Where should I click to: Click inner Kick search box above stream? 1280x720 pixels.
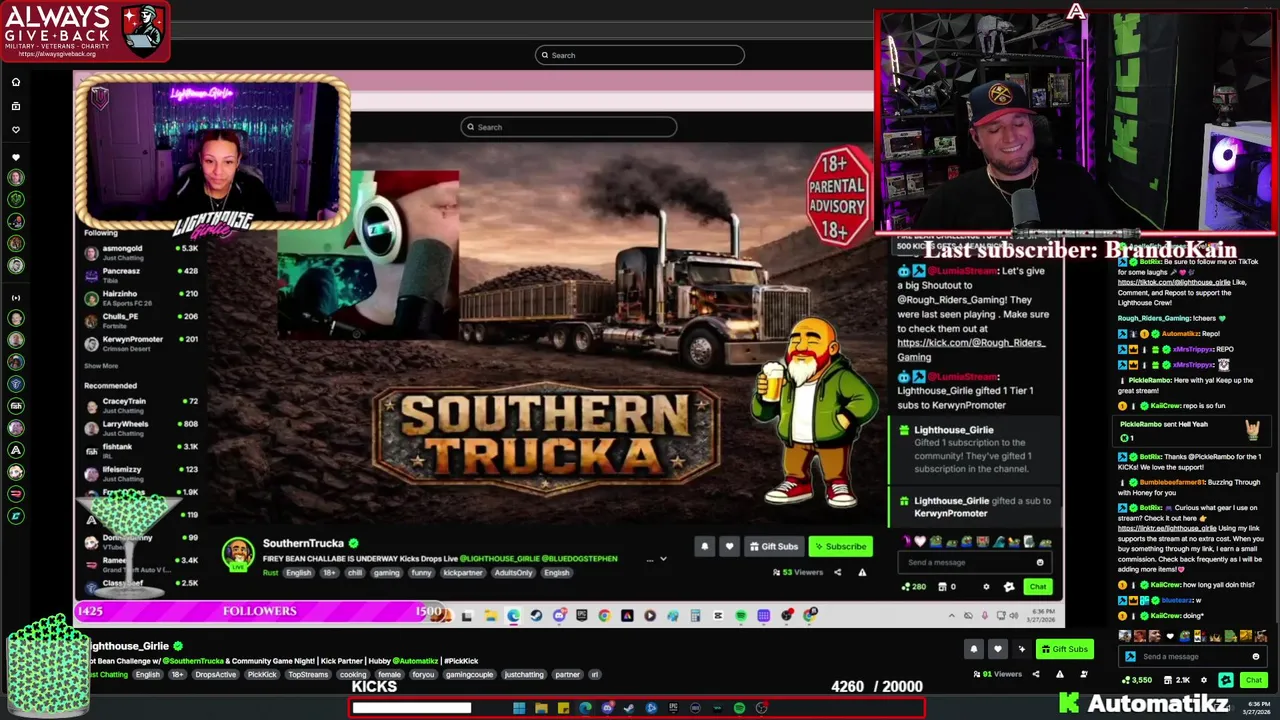point(568,127)
